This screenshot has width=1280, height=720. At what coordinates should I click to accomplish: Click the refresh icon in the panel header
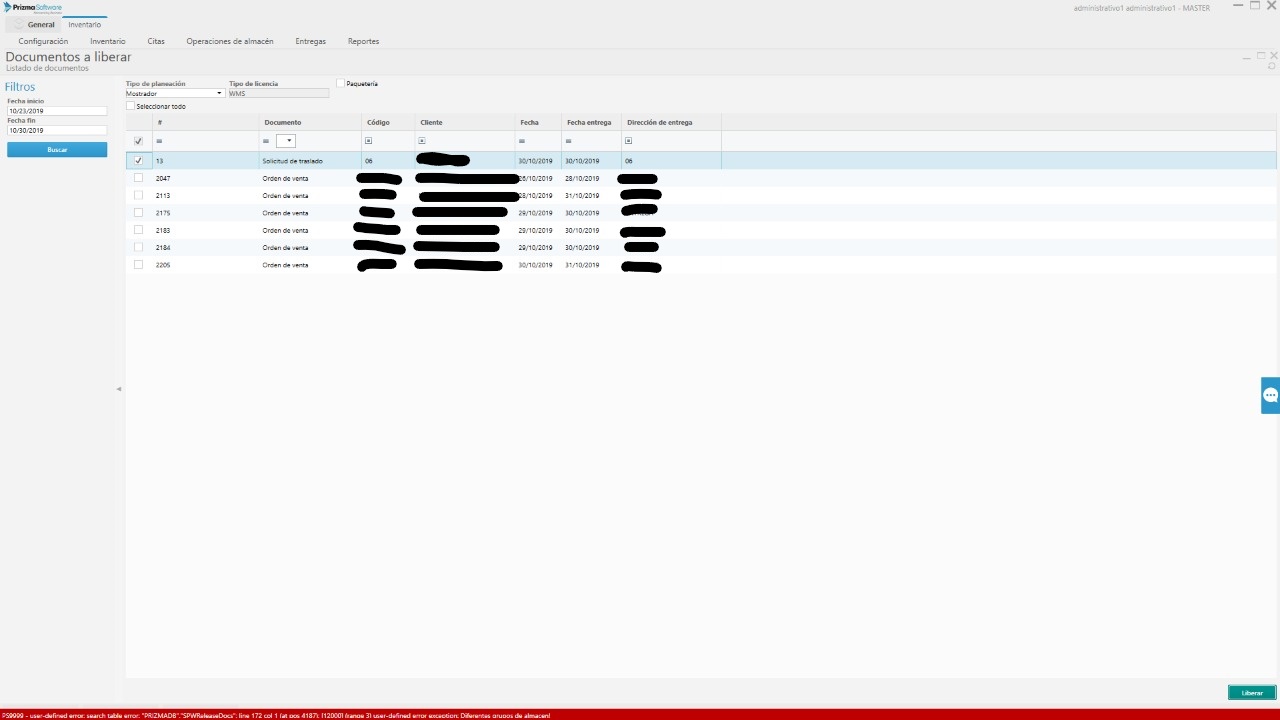coord(1272,67)
